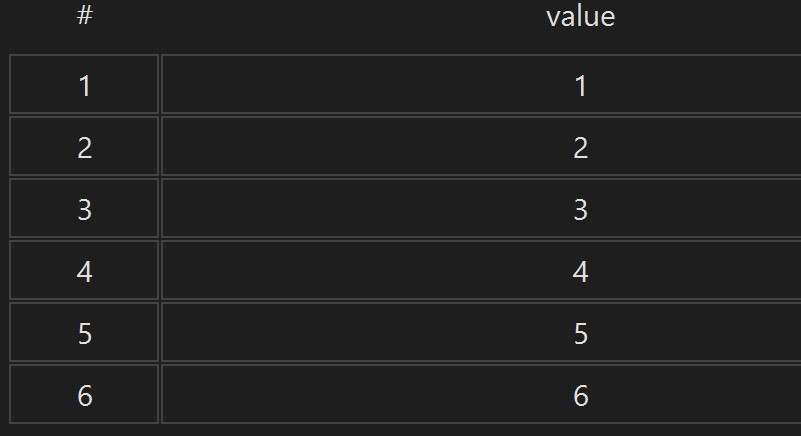801x436 pixels.
Task: Select value cell containing 6
Action: point(481,394)
